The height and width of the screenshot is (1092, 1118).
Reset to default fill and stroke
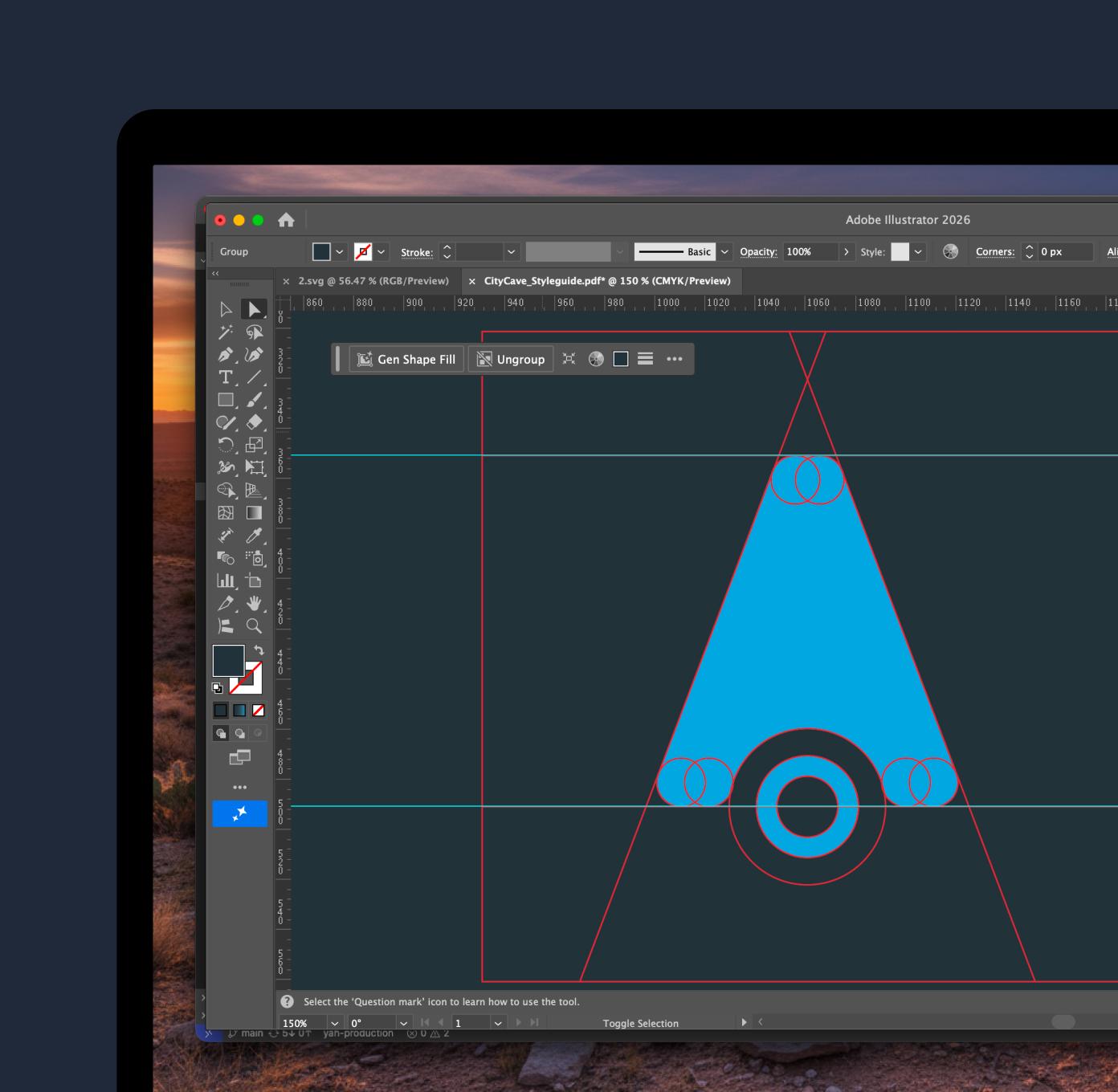click(x=217, y=688)
